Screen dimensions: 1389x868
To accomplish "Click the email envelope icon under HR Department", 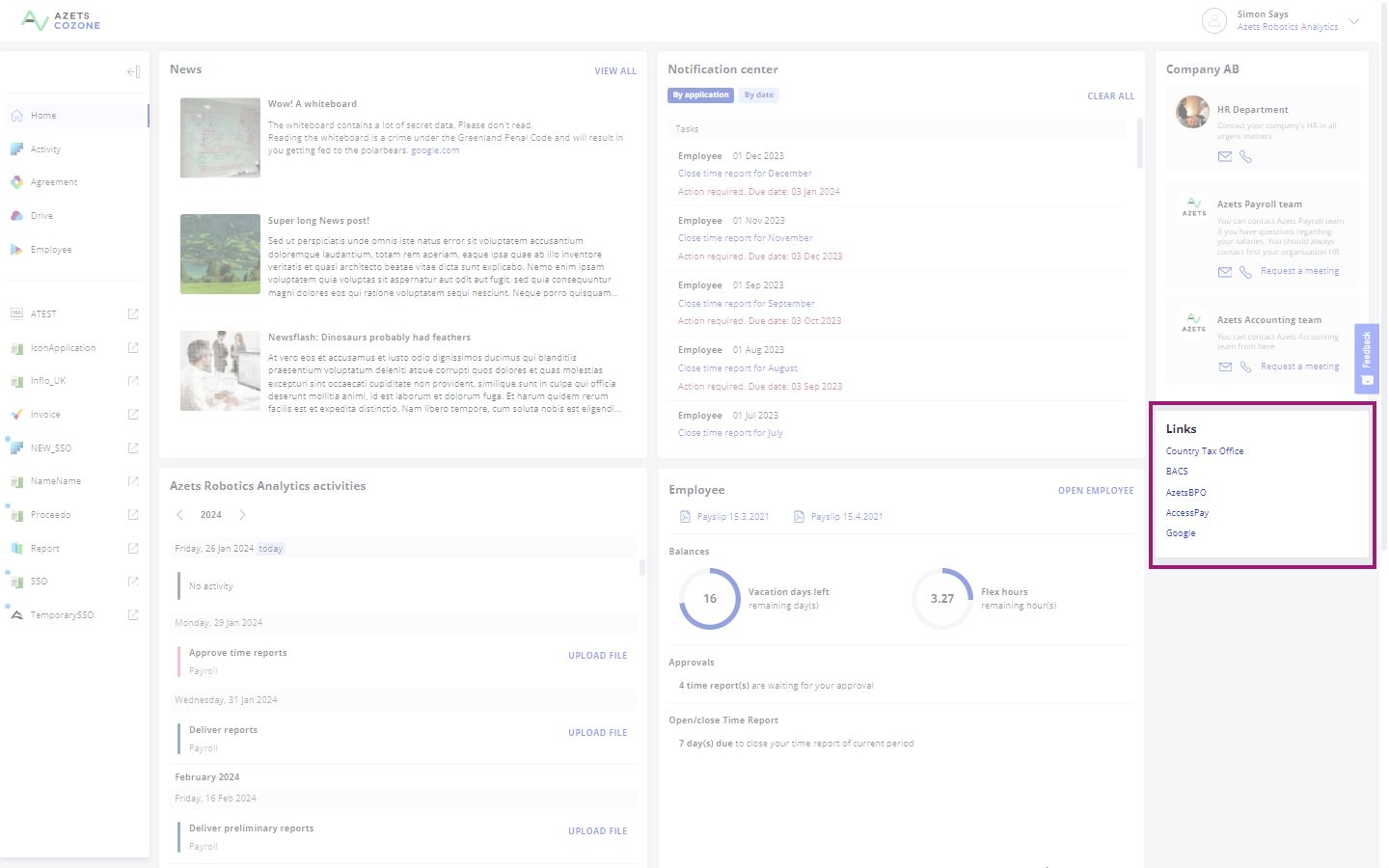I will pyautogui.click(x=1225, y=156).
